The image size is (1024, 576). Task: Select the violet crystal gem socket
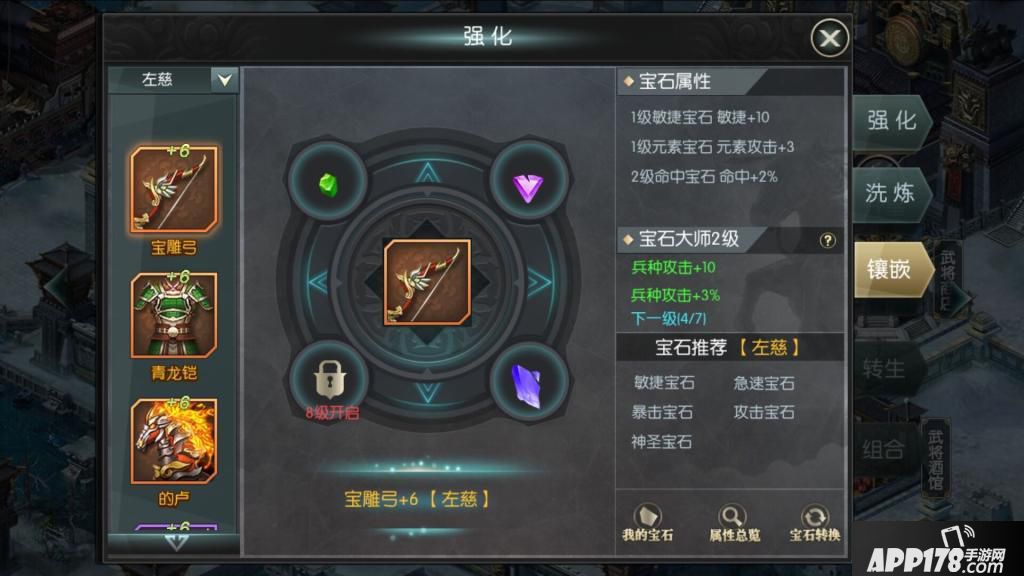528,385
